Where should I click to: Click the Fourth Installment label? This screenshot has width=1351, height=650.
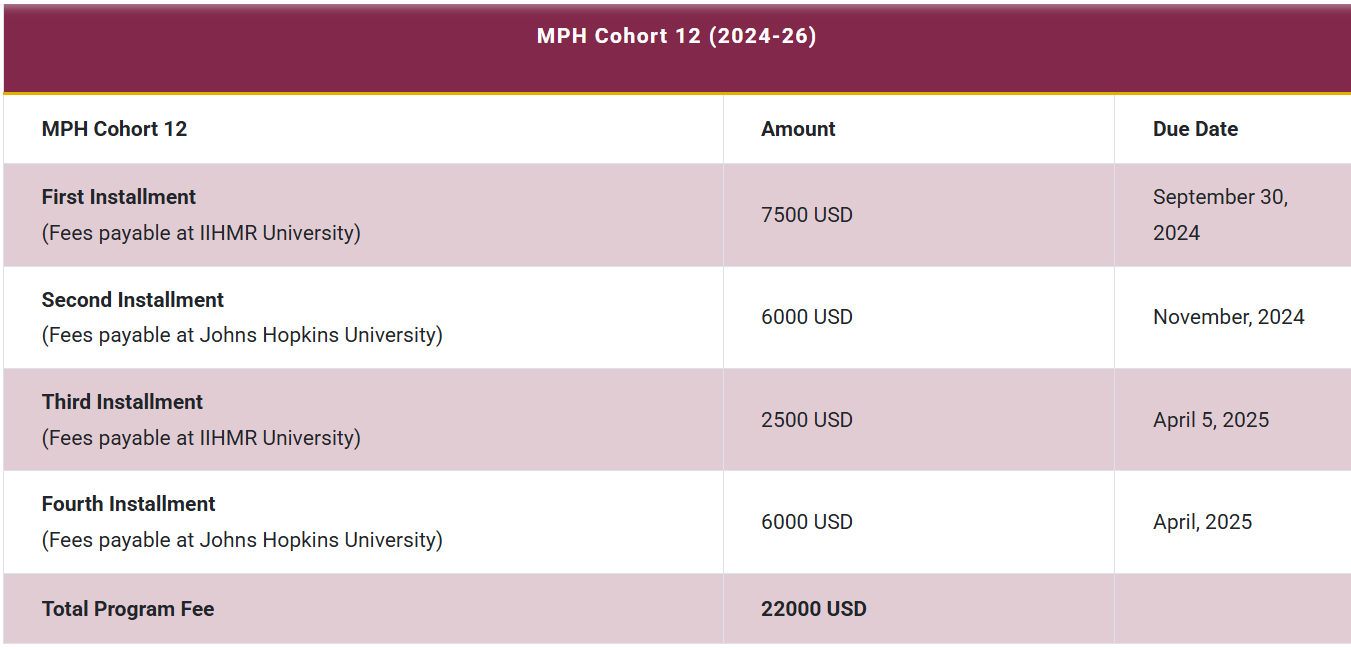pyautogui.click(x=129, y=504)
